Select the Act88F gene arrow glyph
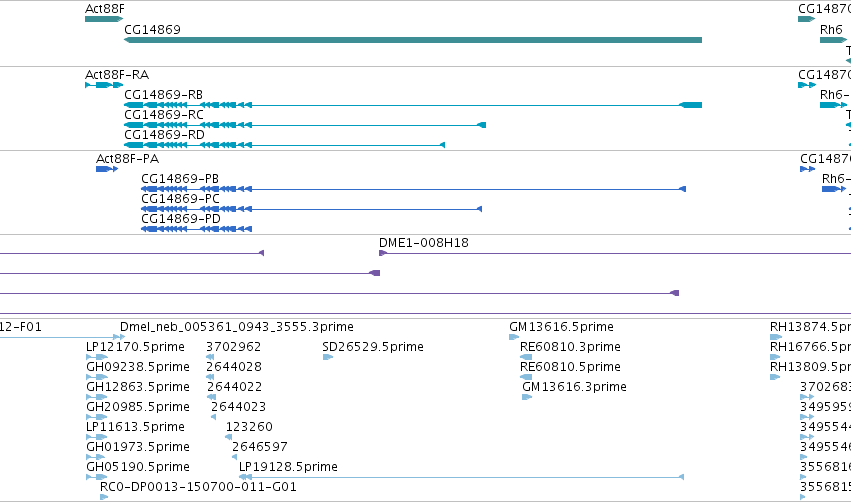The width and height of the screenshot is (851, 502). point(104,19)
